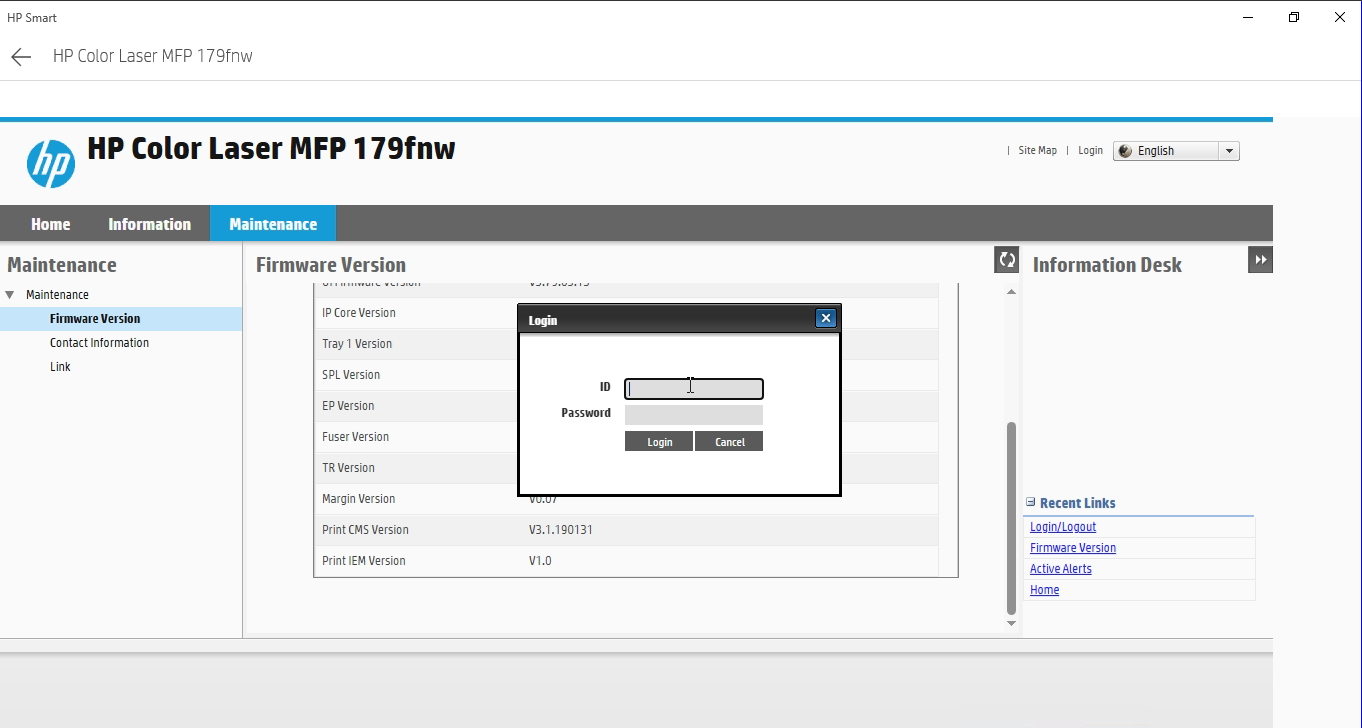This screenshot has width=1362, height=728.
Task: Open the English language dropdown
Action: pos(1176,151)
